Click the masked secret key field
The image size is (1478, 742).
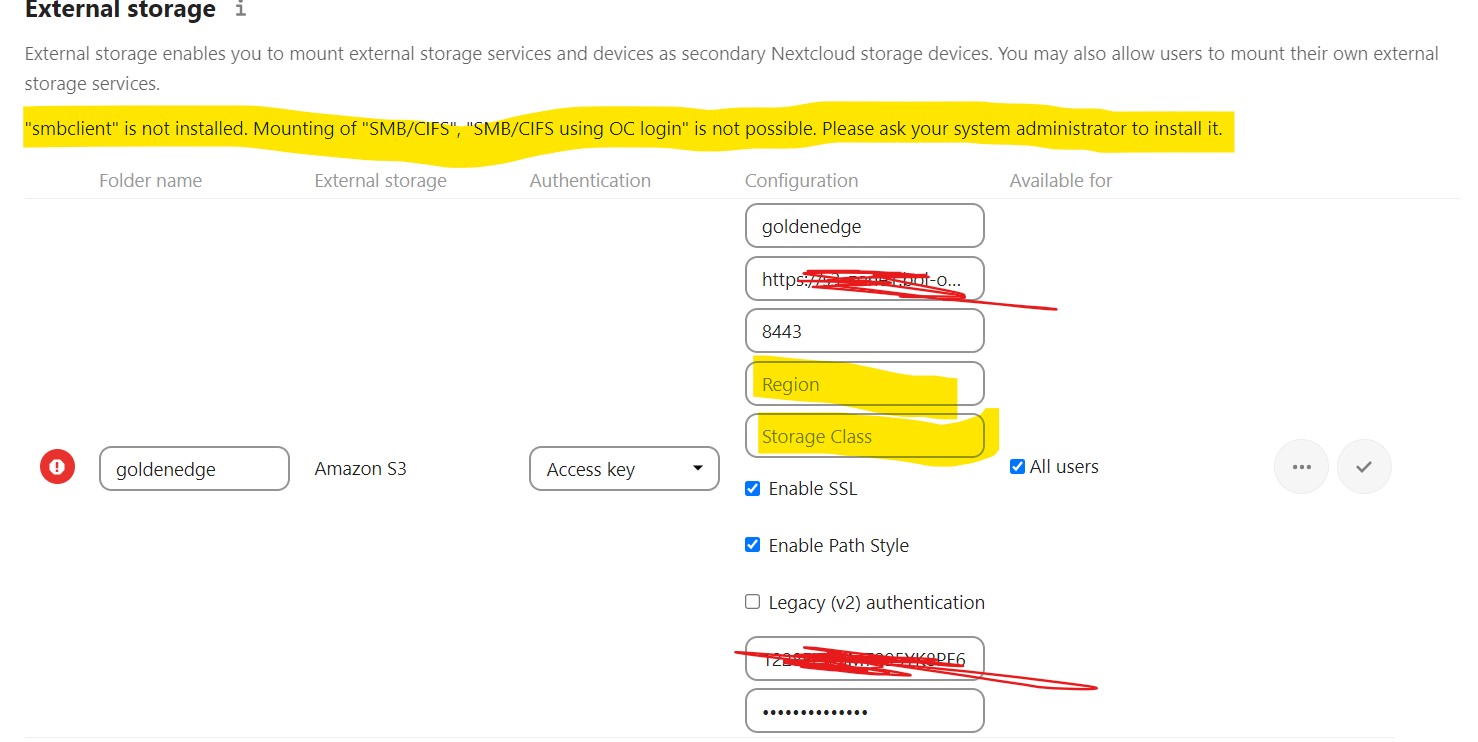(864, 711)
